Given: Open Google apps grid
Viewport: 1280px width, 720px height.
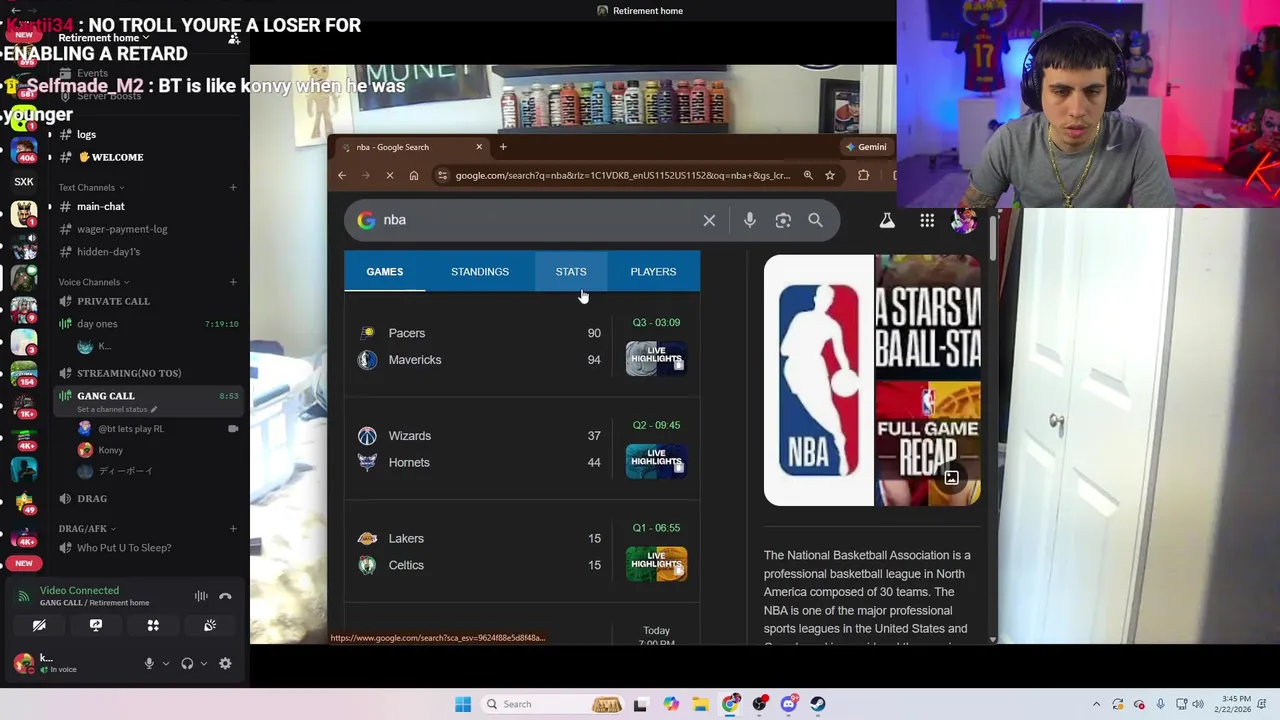Looking at the screenshot, I should coord(927,220).
